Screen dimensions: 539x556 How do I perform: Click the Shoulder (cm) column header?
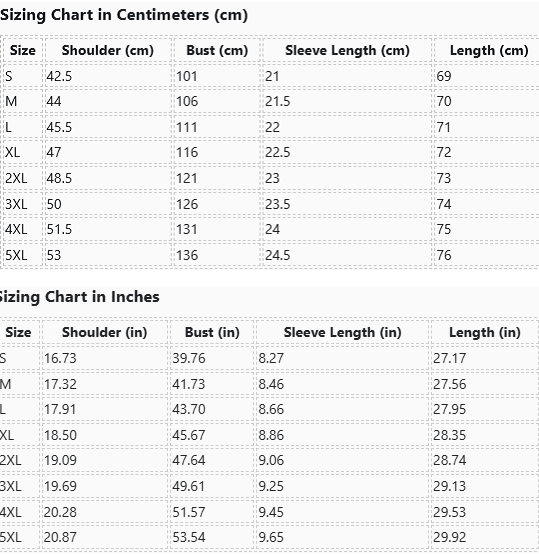107,50
